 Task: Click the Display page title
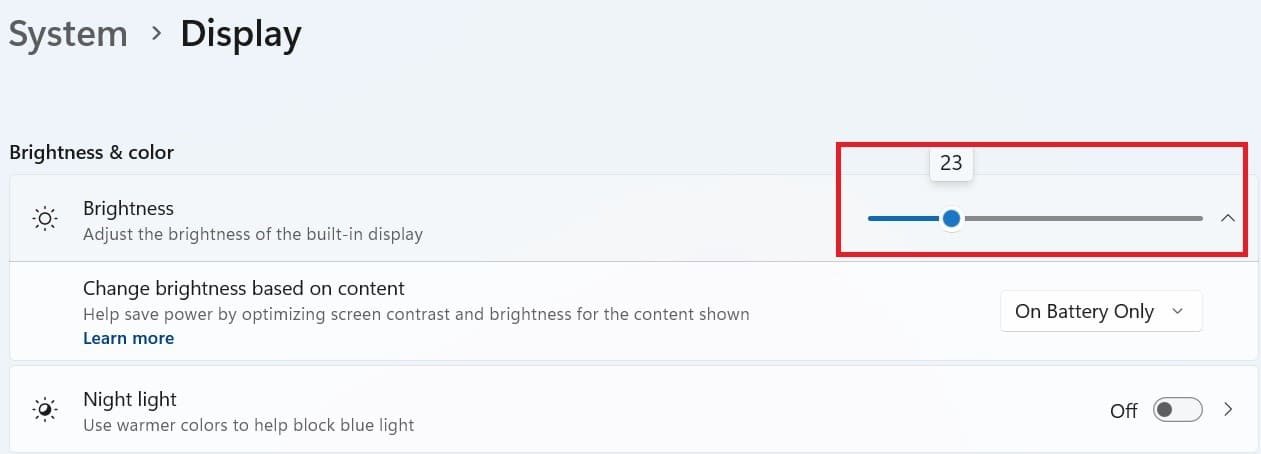tap(240, 35)
